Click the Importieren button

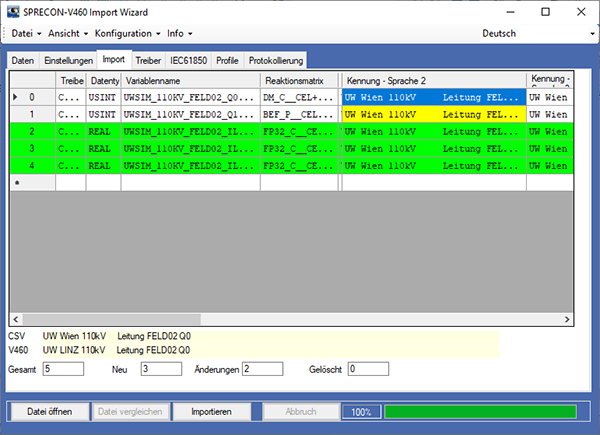click(211, 412)
